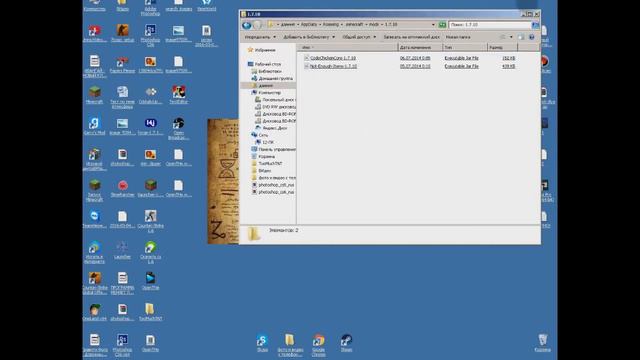Click the Explorer forward navigation button
640x360 pixels.
tap(257, 25)
